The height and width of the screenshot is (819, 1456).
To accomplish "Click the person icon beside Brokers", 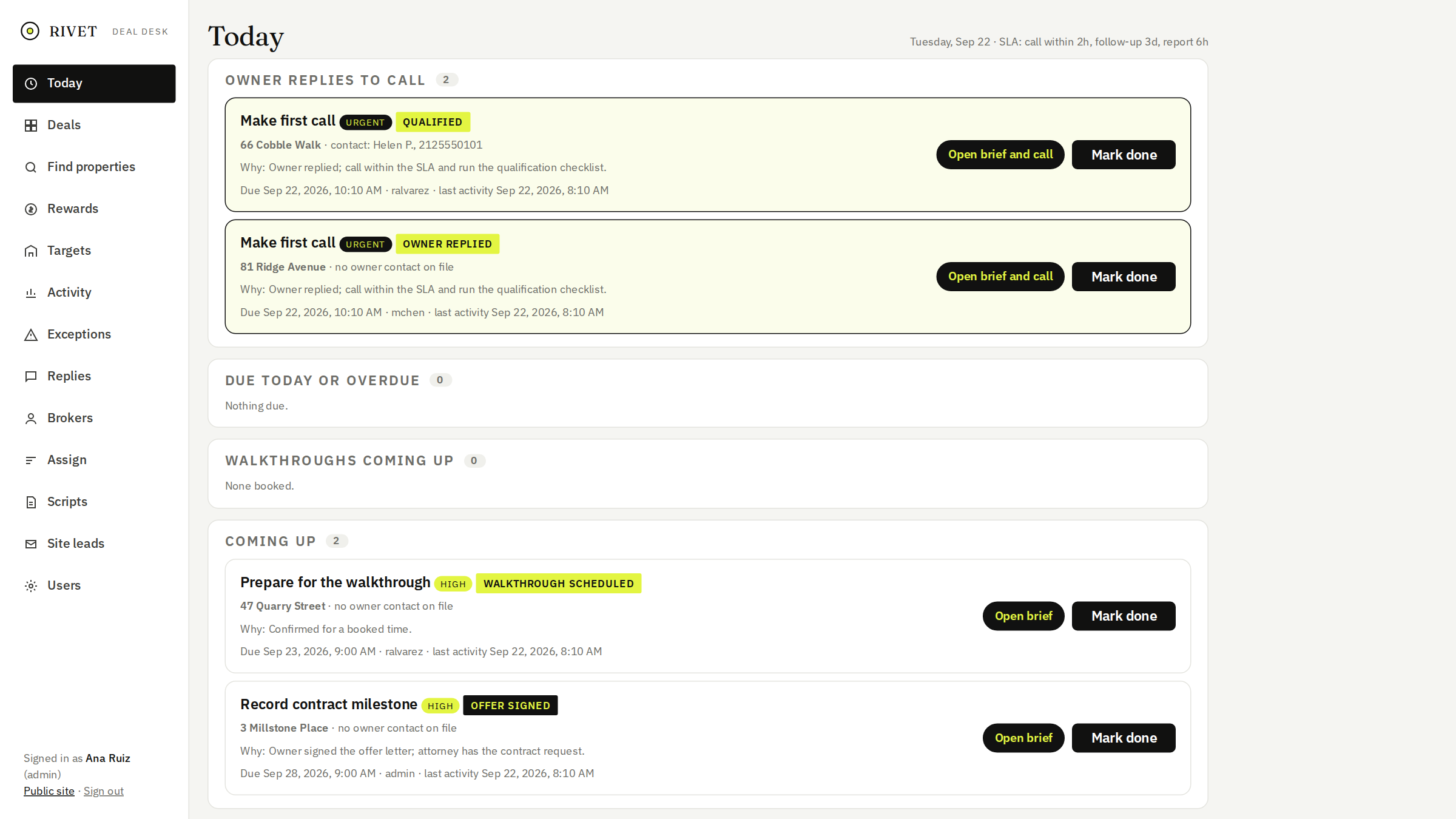I will click(x=31, y=419).
